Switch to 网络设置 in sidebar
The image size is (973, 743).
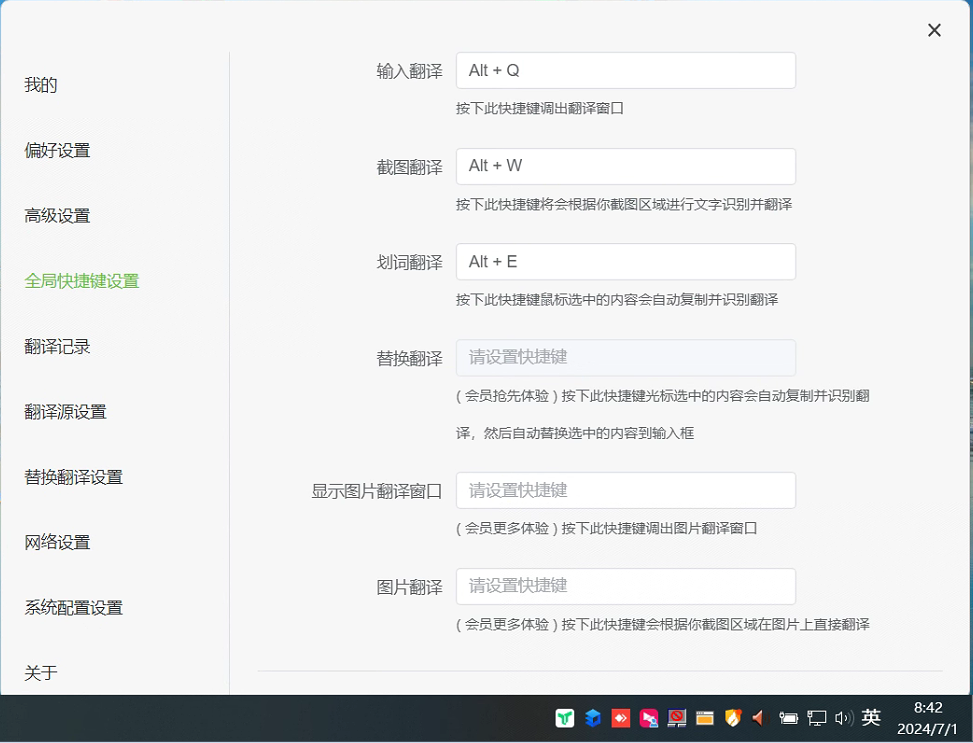[57, 543]
